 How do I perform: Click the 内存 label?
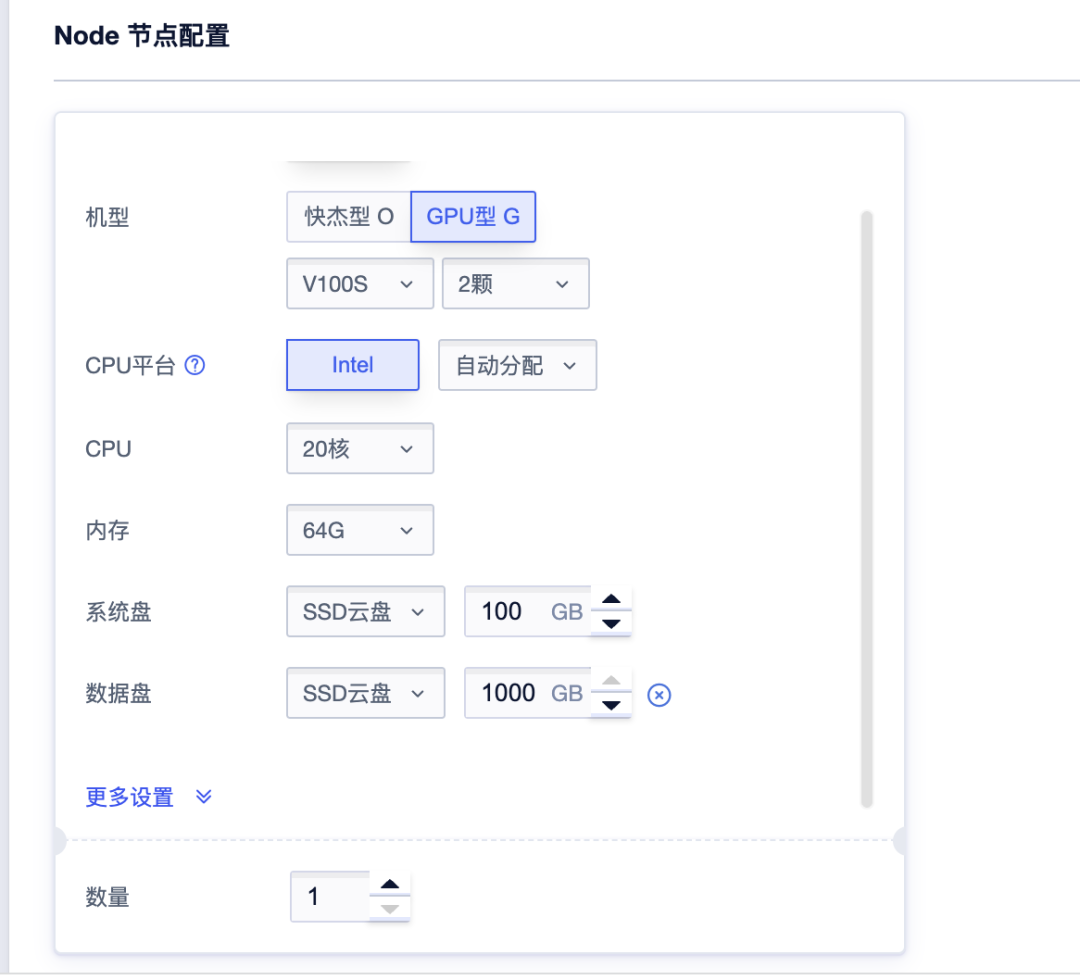pos(107,530)
